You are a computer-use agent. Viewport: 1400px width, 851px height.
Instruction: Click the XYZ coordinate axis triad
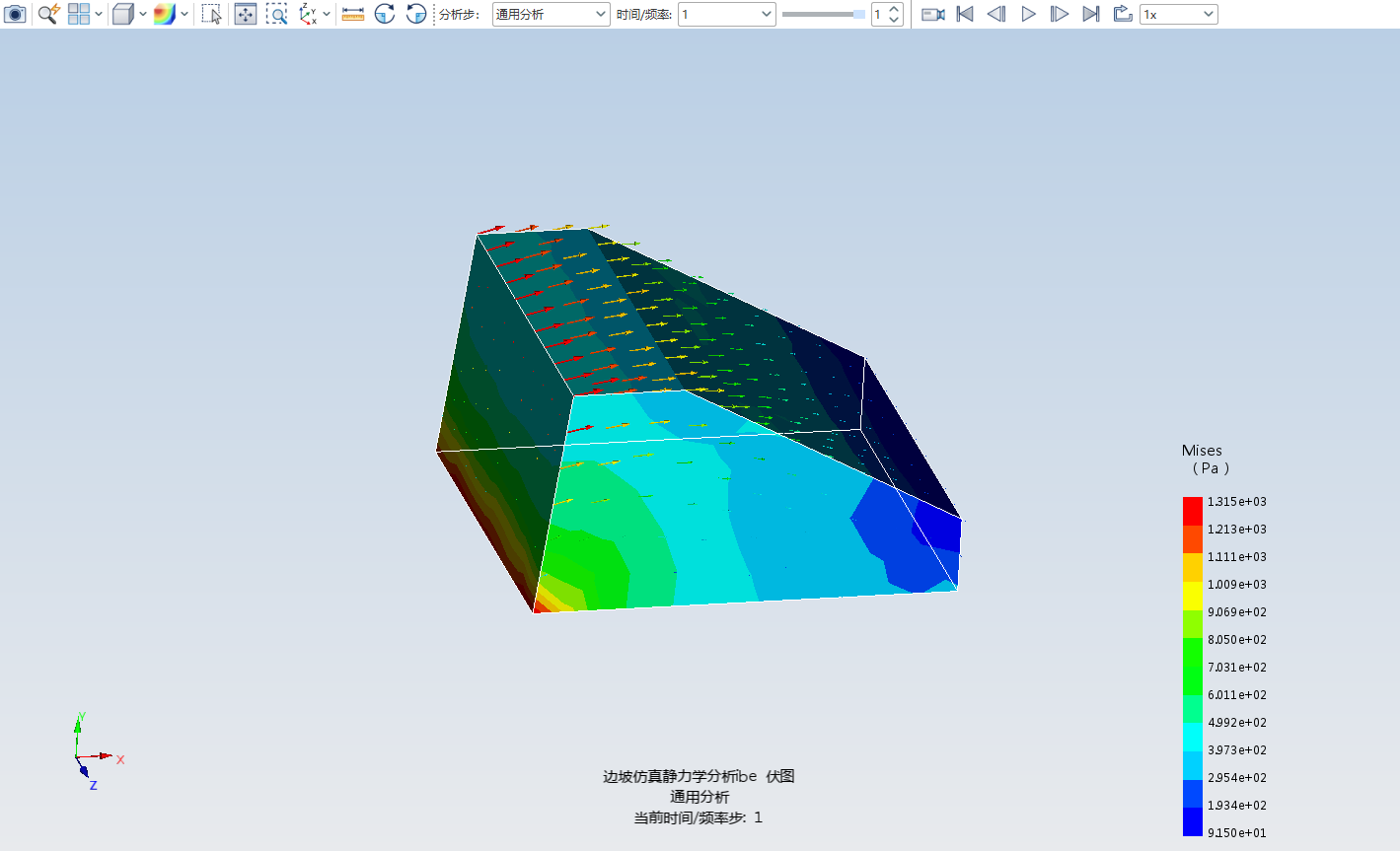pyautogui.click(x=97, y=751)
